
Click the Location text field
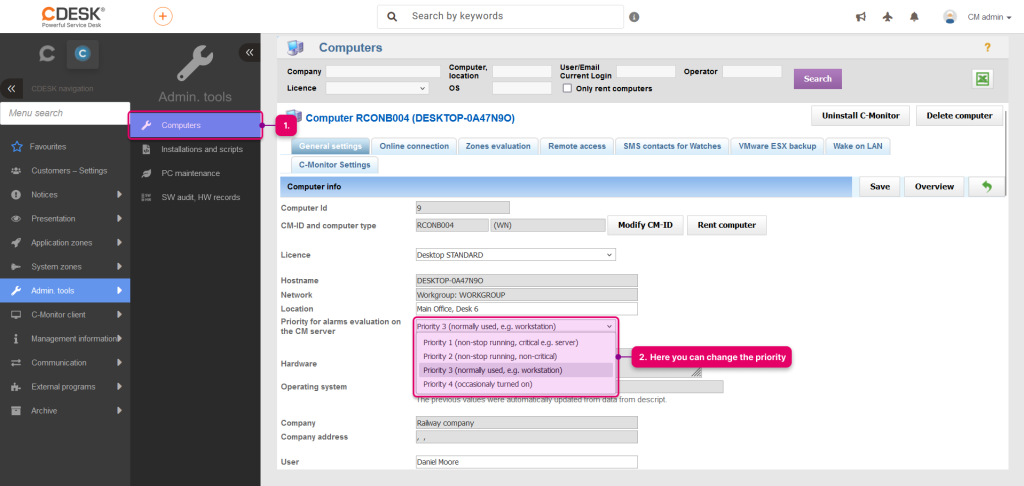click(526, 309)
